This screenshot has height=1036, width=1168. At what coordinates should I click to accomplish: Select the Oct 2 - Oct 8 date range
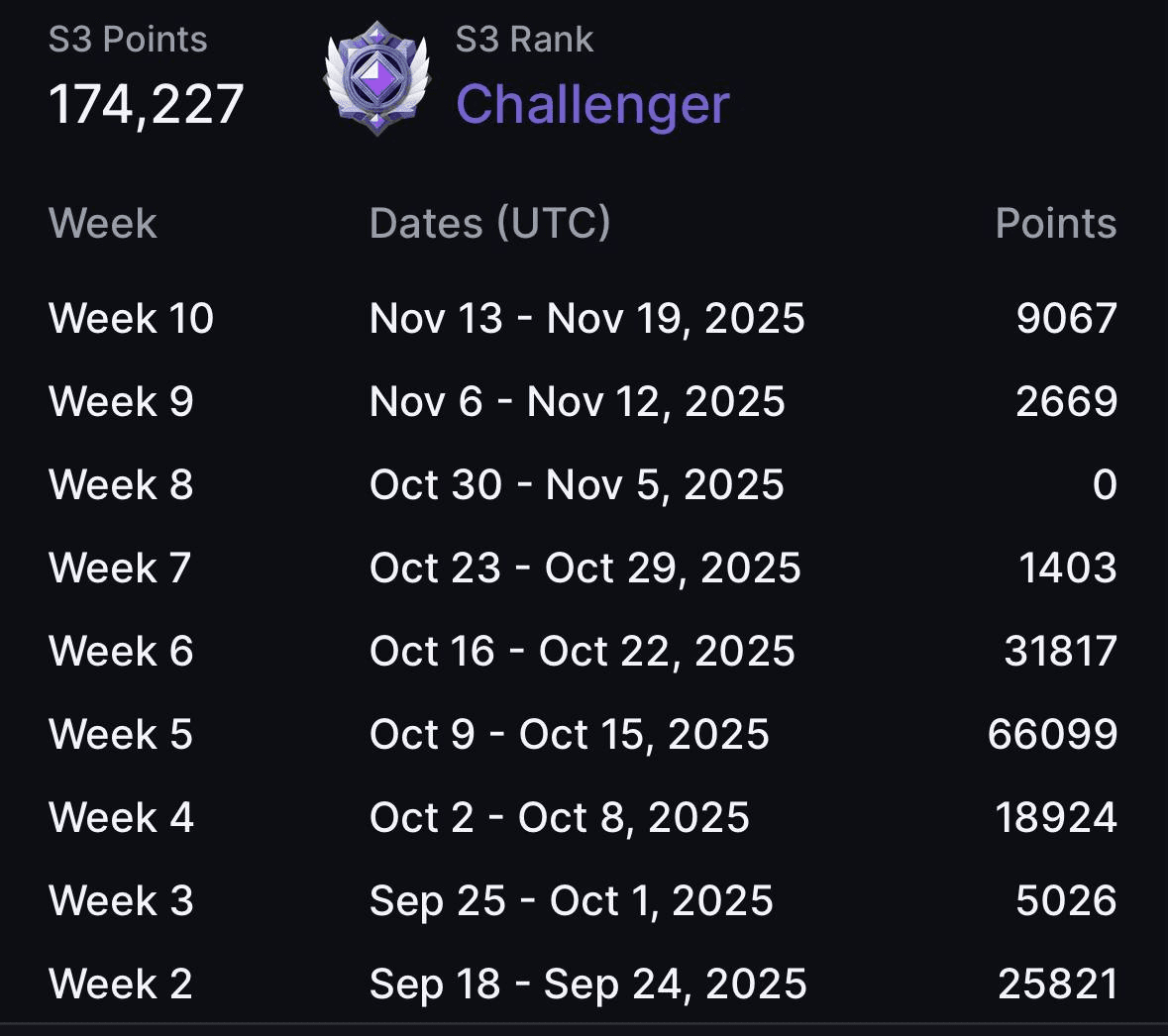pyautogui.click(x=560, y=818)
